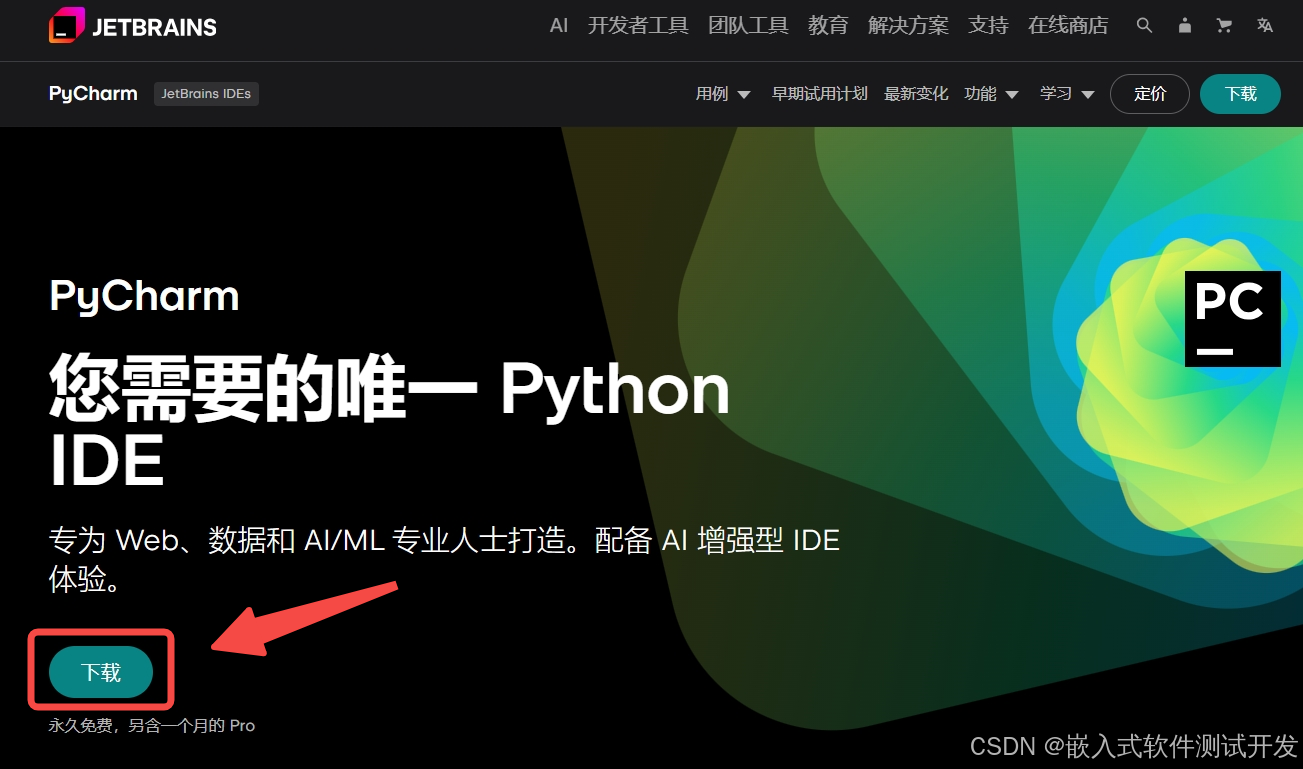The height and width of the screenshot is (769, 1303).
Task: Click the JetBrains logo
Action: click(132, 25)
